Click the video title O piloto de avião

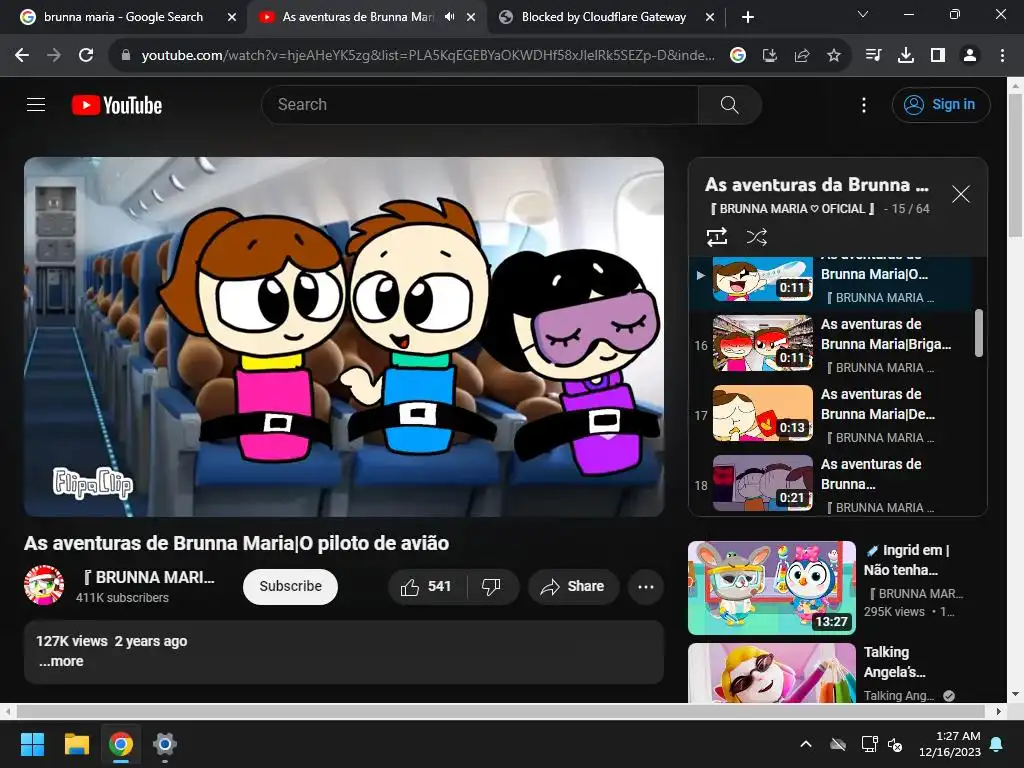[236, 543]
